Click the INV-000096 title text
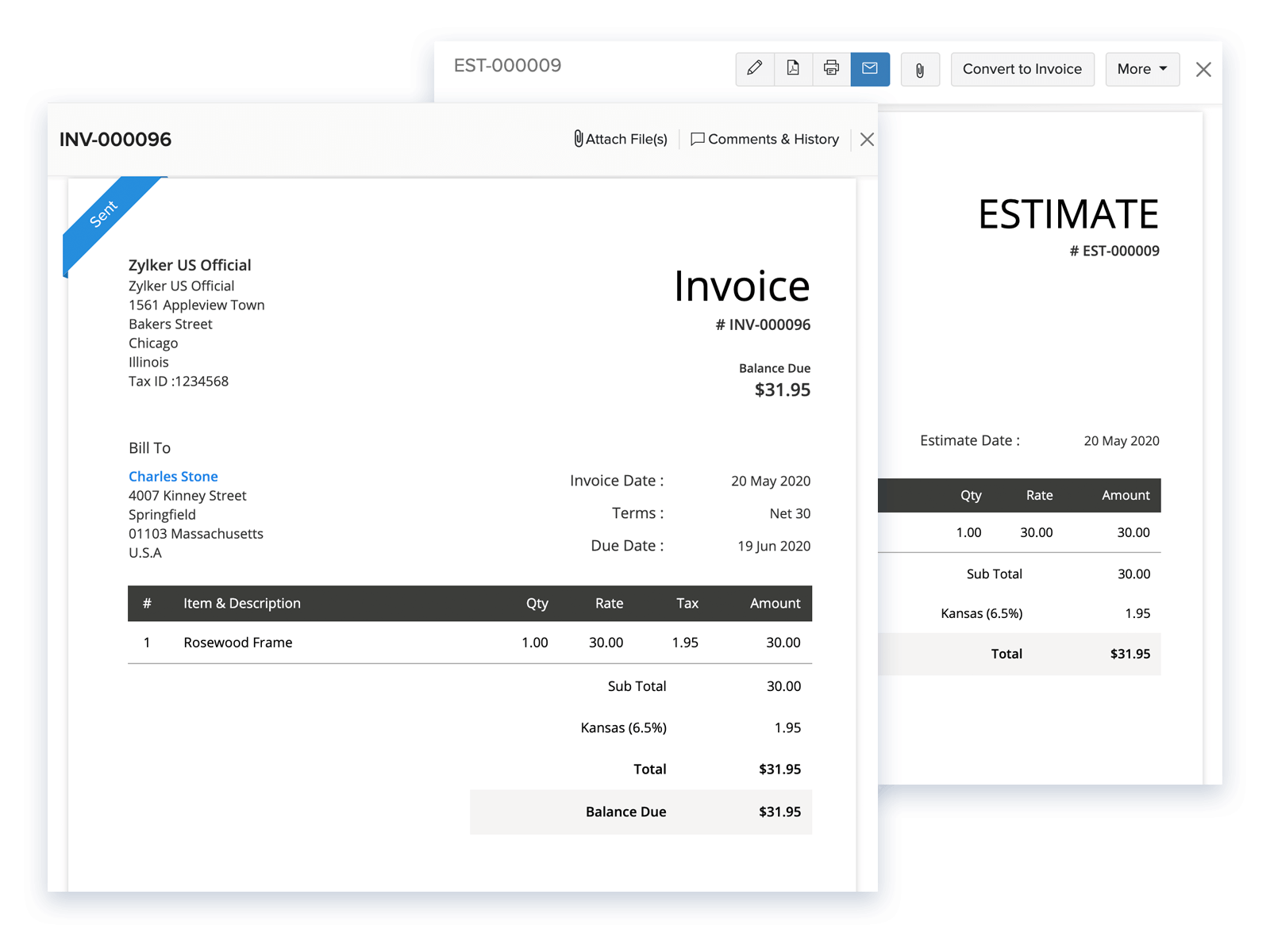Image resolution: width=1270 pixels, height=952 pixels. click(x=115, y=139)
